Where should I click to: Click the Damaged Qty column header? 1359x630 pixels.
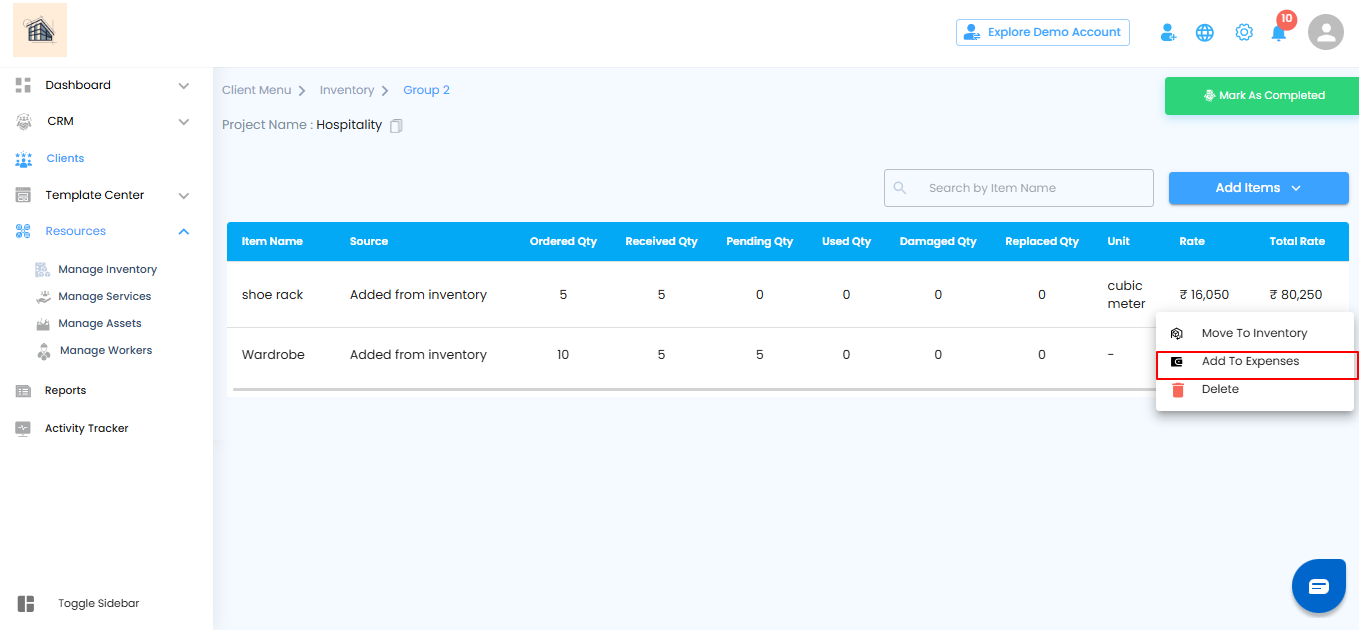pyautogui.click(x=938, y=242)
